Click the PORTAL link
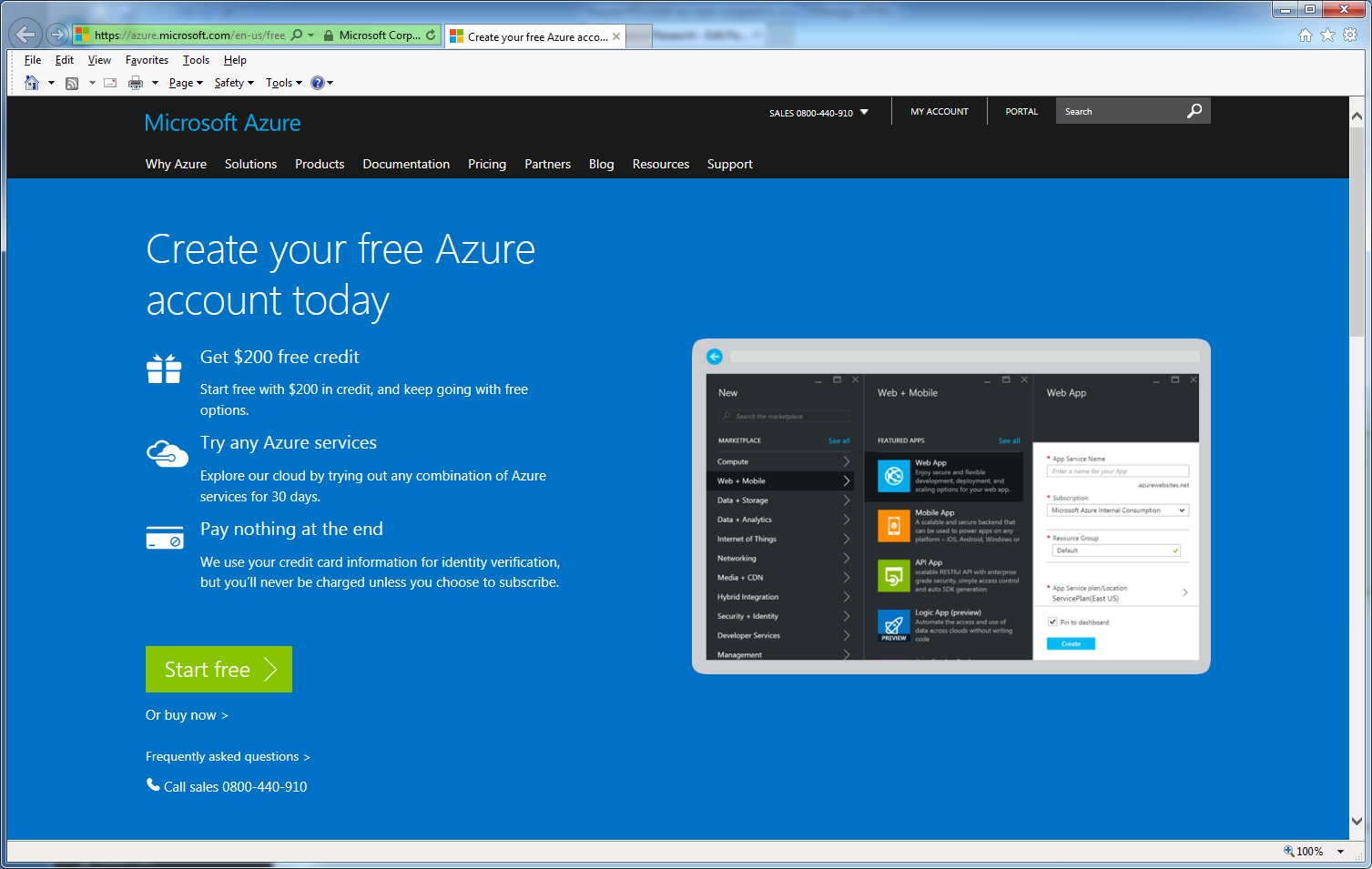 click(x=1021, y=111)
